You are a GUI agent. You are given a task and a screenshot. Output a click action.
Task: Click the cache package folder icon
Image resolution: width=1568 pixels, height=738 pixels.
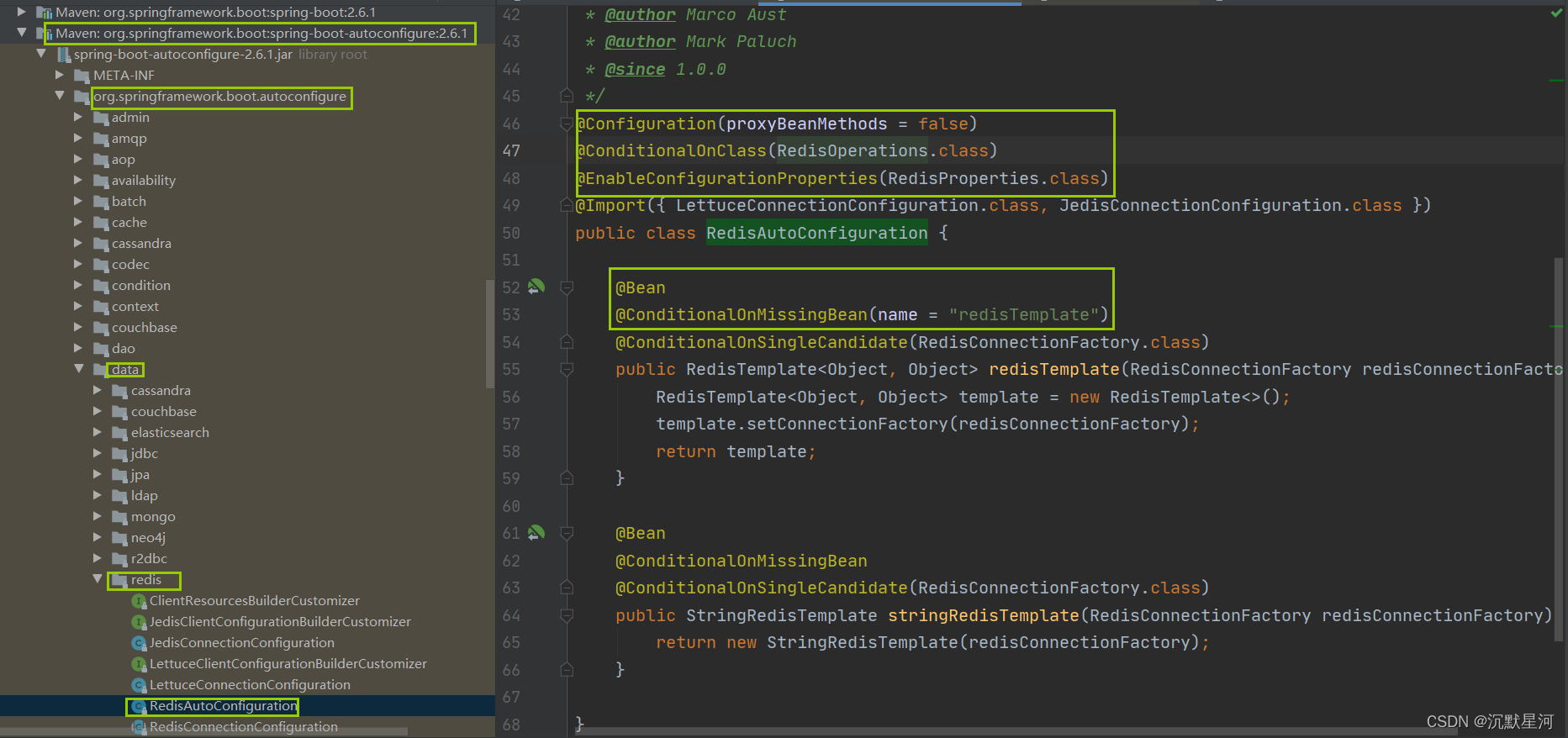coord(101,223)
